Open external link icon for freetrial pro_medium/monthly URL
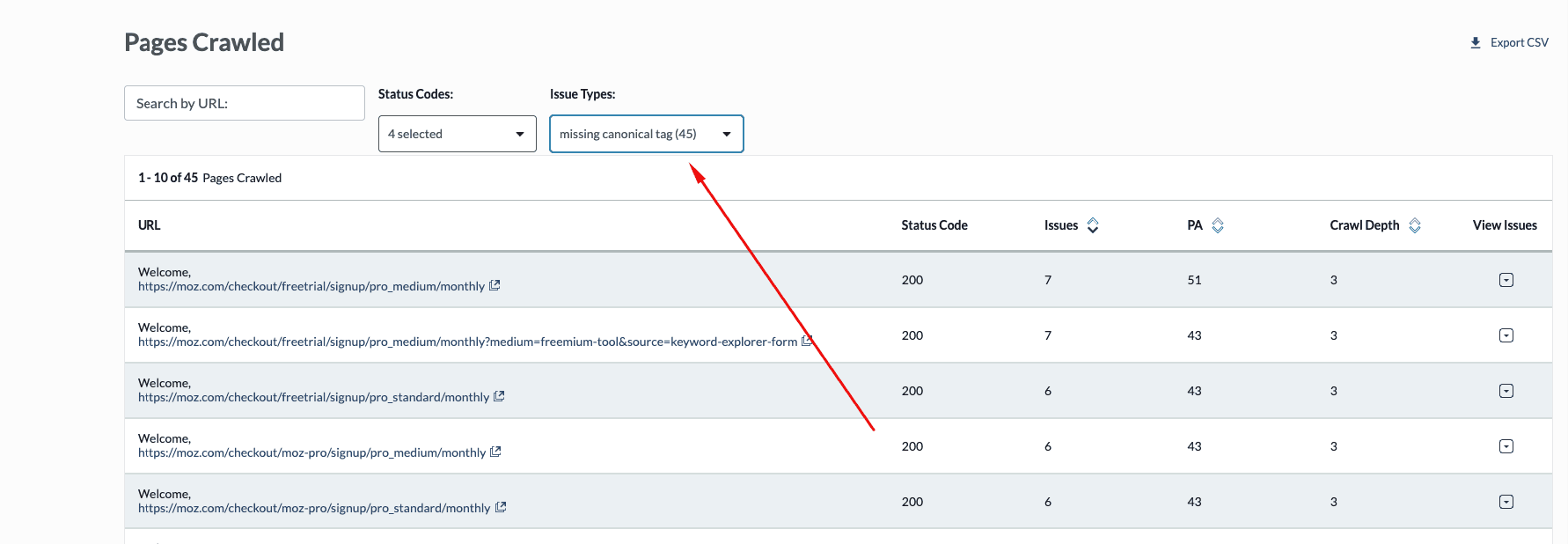 point(495,286)
